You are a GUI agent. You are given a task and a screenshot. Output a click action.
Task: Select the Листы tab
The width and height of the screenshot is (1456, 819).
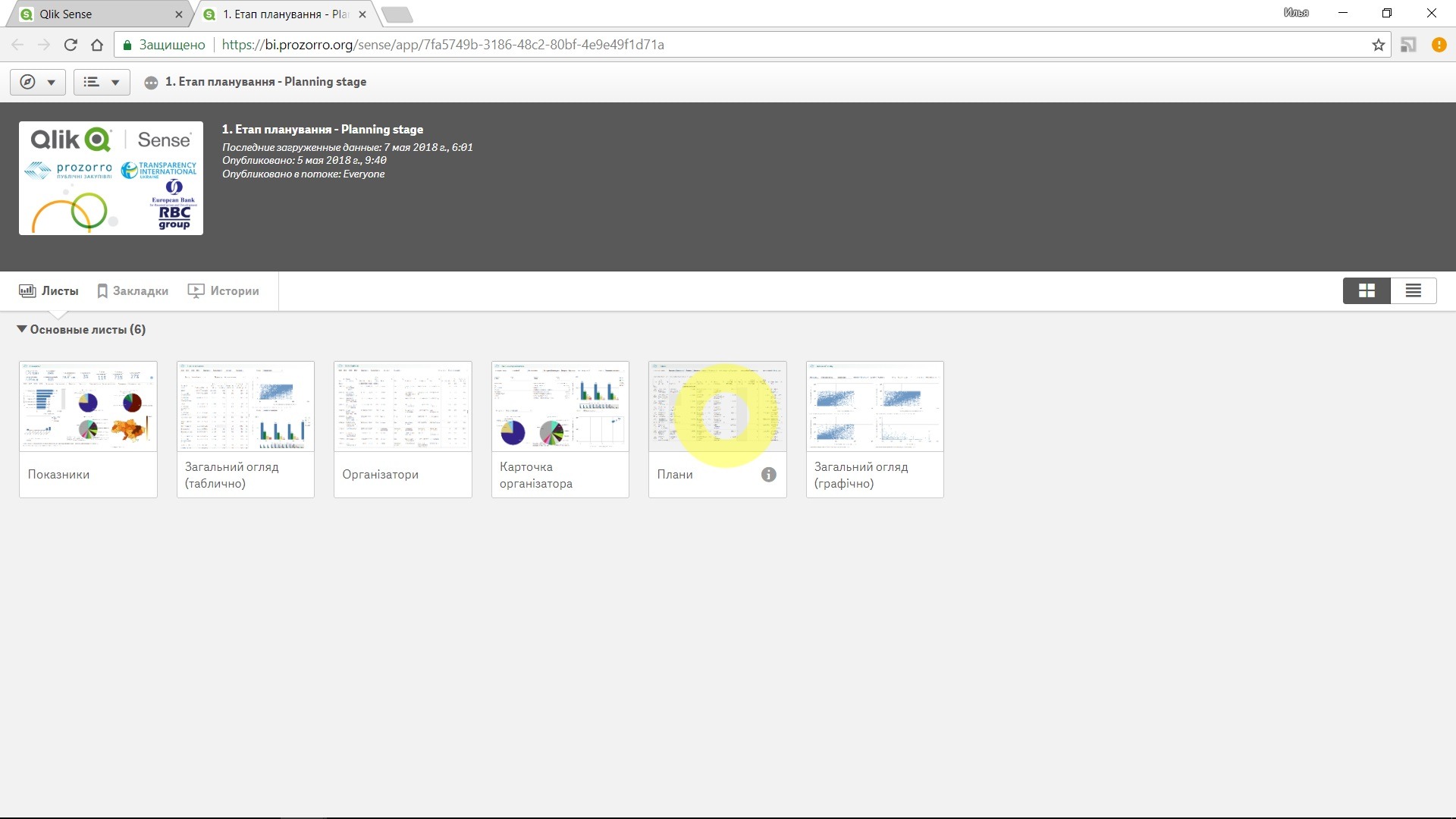pos(49,291)
